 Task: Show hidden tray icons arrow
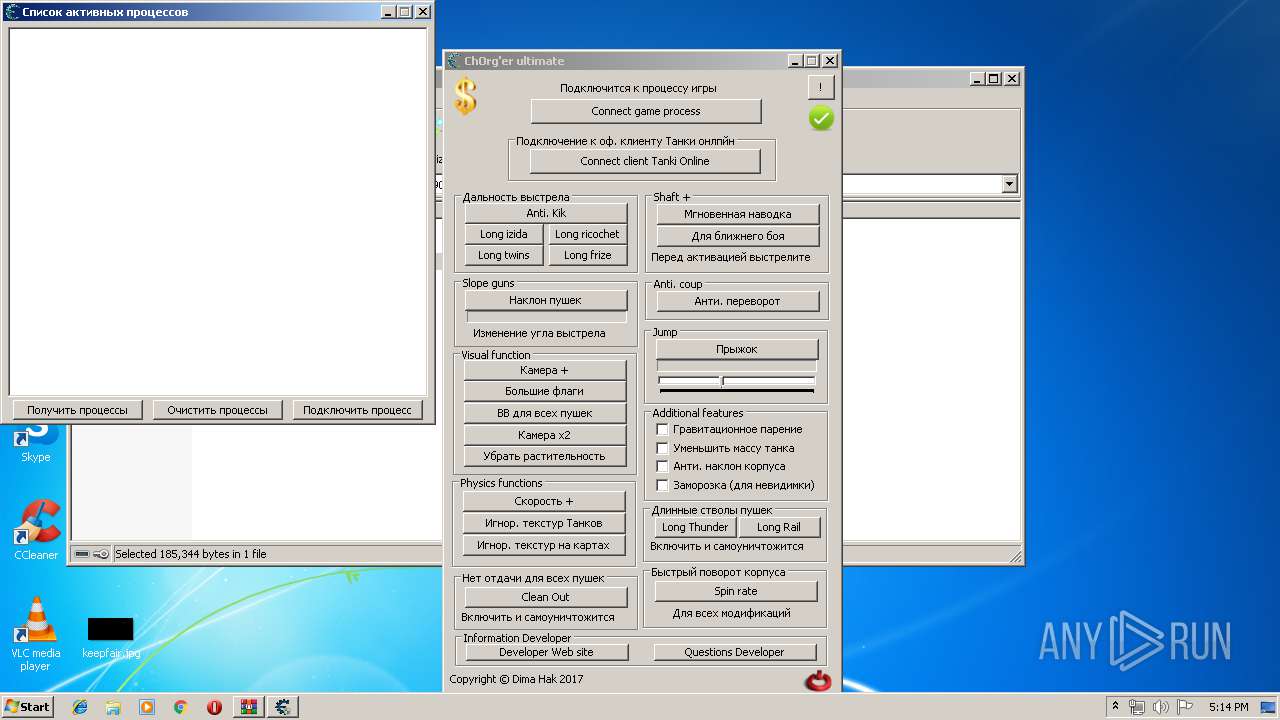(x=1115, y=707)
